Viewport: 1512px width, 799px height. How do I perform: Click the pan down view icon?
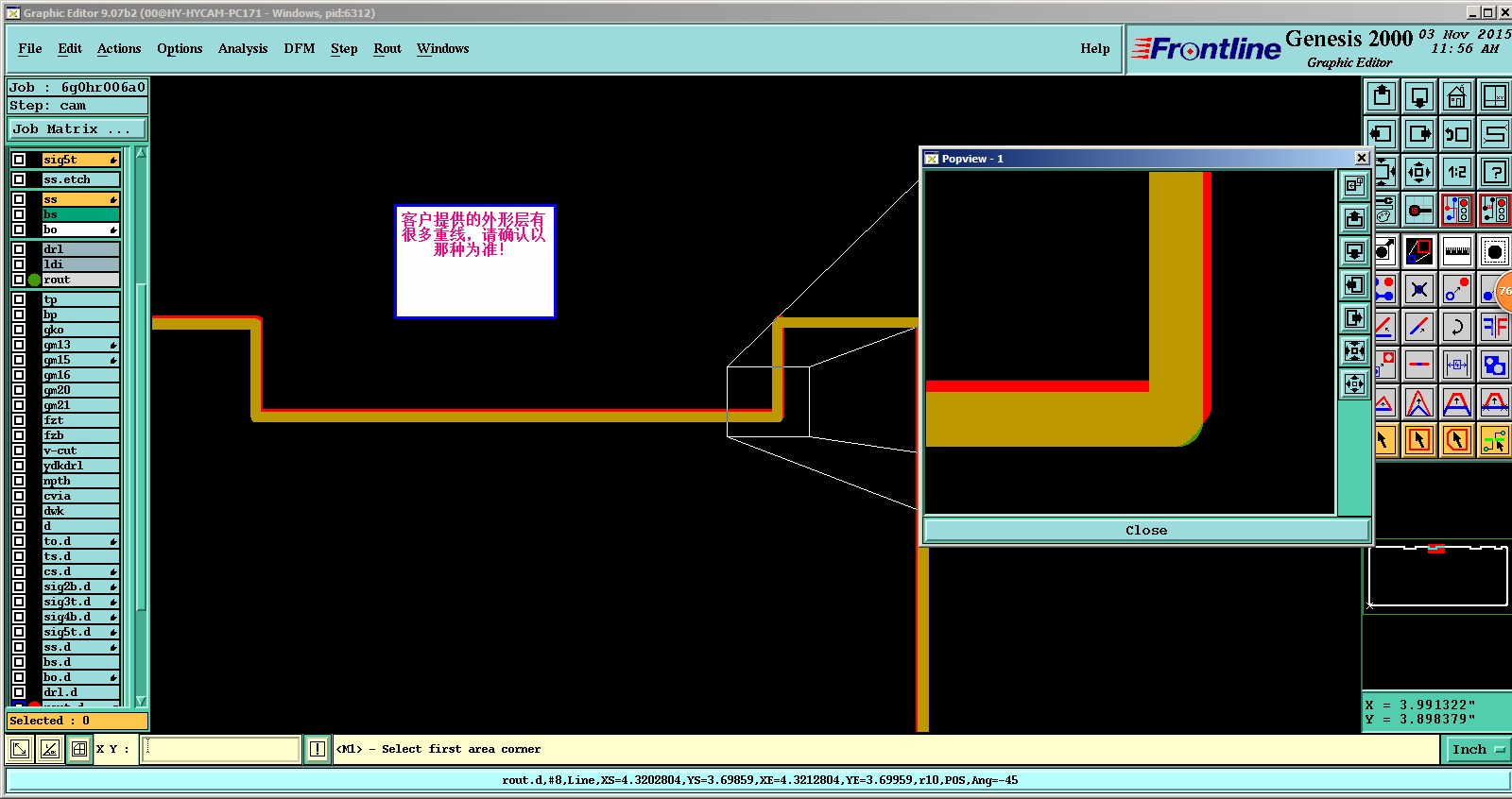click(x=1419, y=96)
